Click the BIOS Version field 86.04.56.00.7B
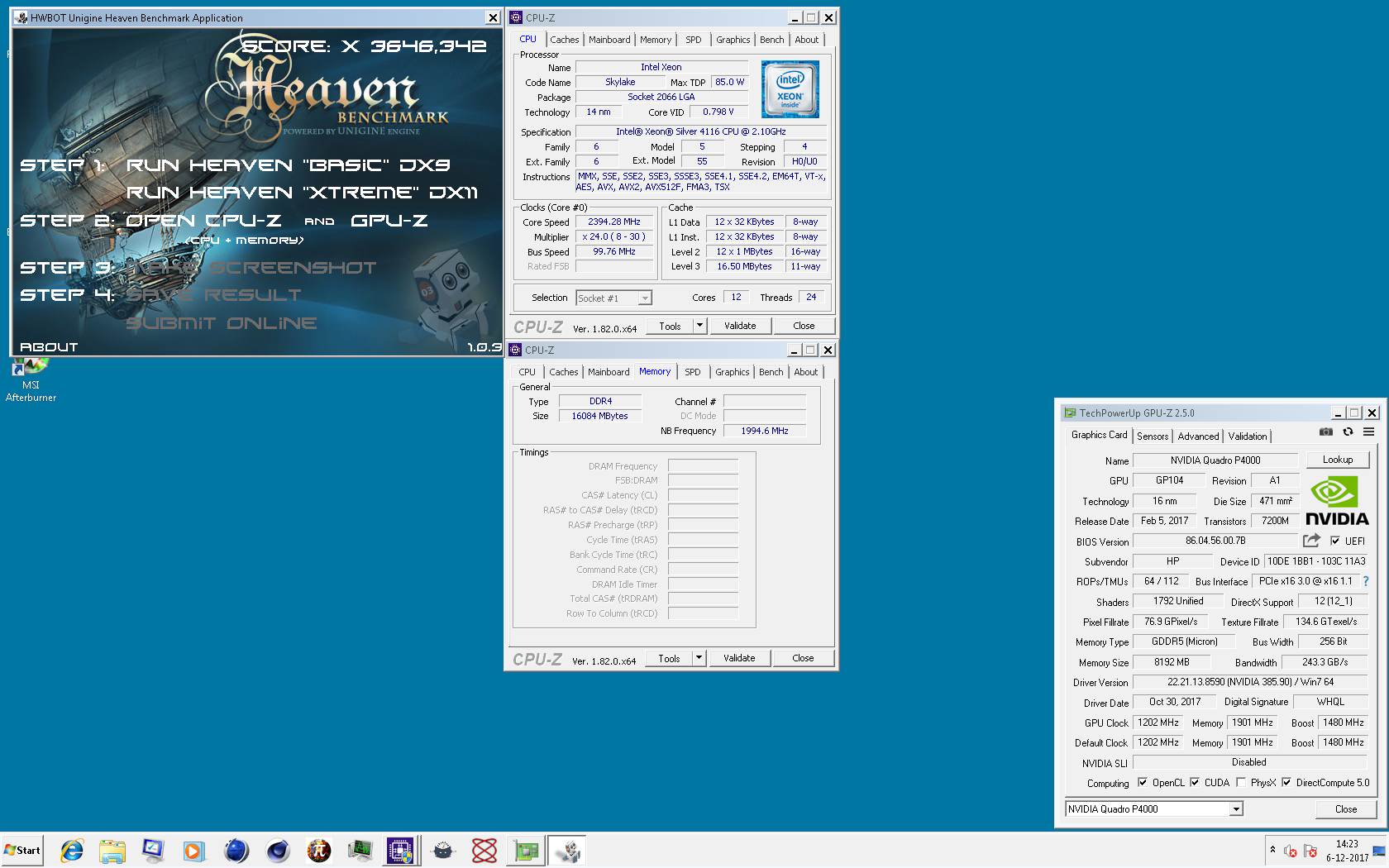 [x=1215, y=541]
